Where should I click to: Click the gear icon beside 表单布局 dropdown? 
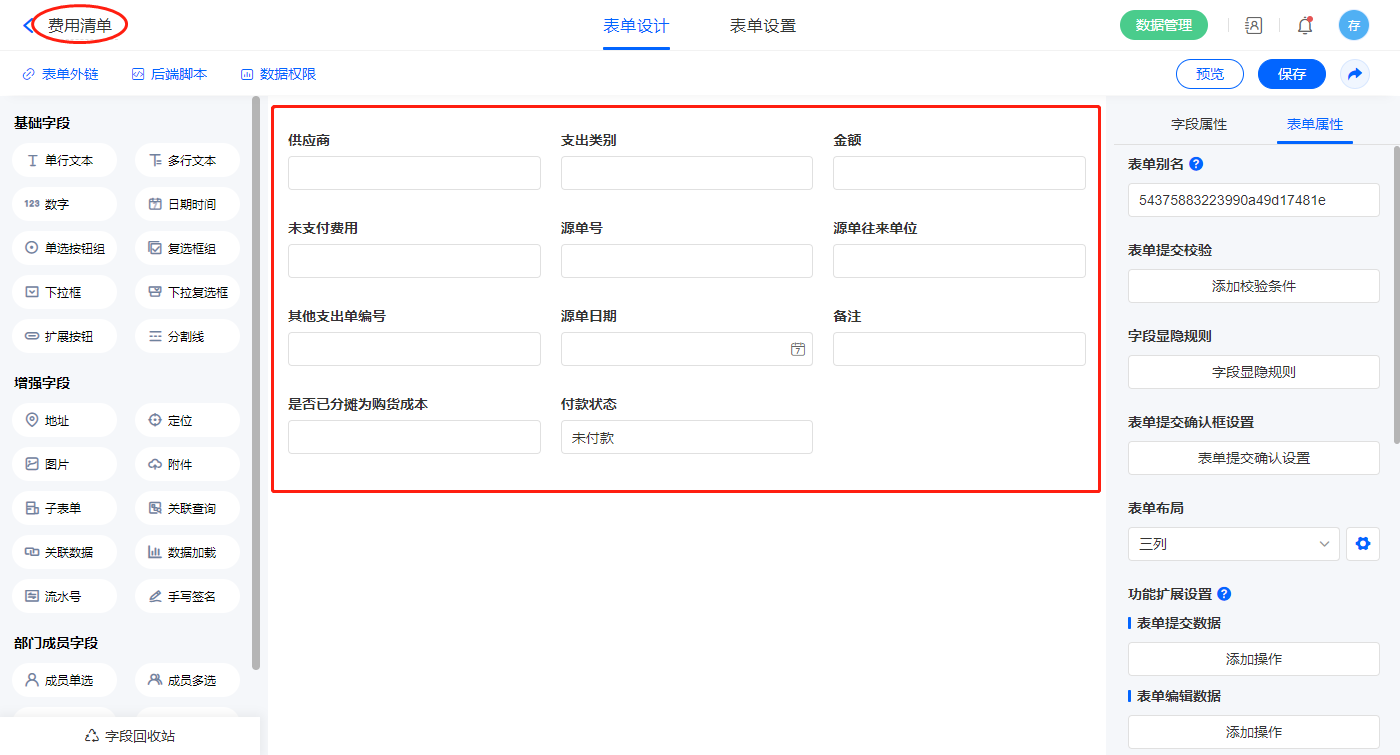(x=1361, y=544)
